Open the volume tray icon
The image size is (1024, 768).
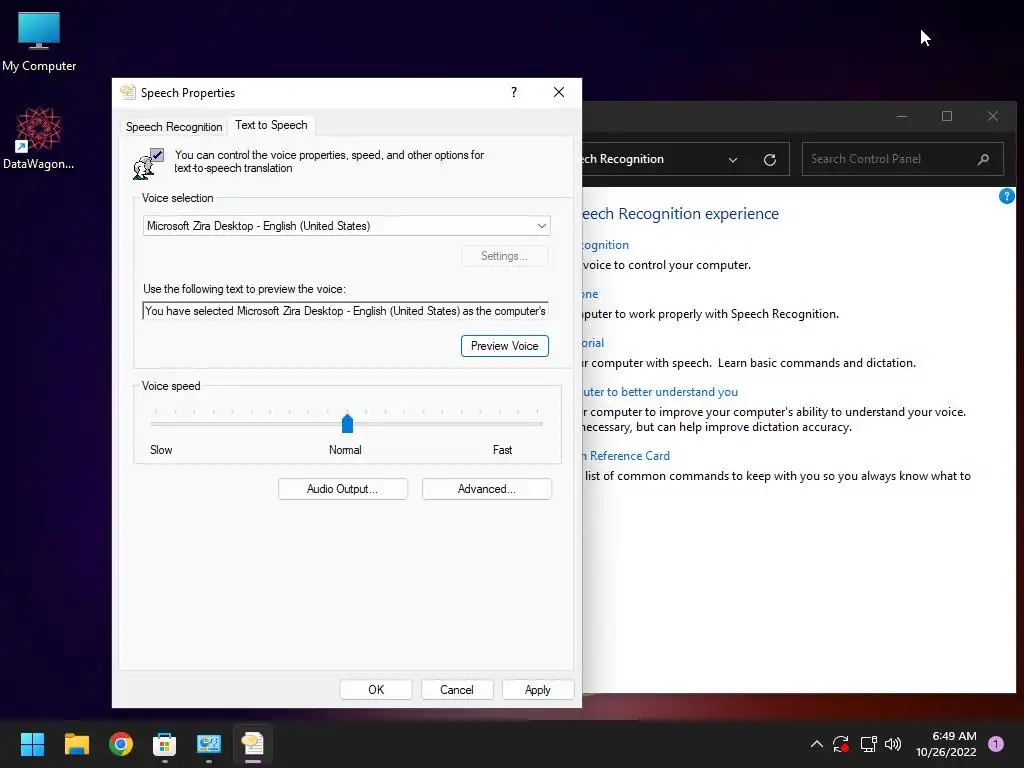pyautogui.click(x=893, y=744)
